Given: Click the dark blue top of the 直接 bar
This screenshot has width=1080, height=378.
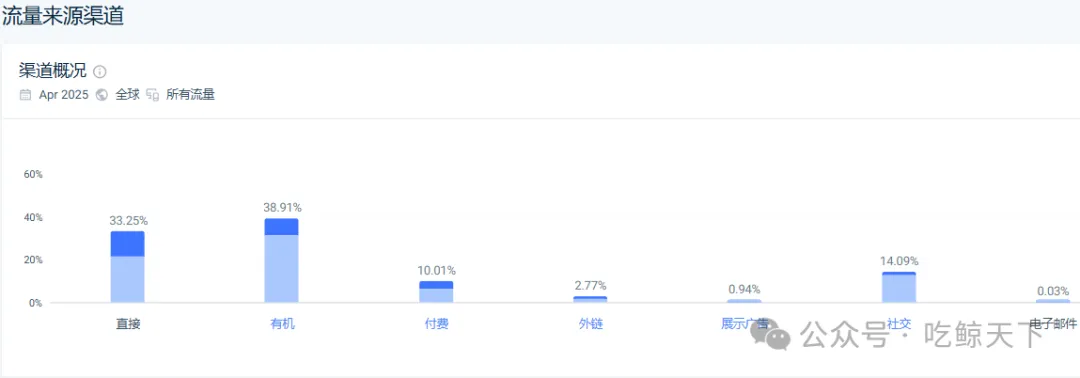Looking at the screenshot, I should (127, 244).
